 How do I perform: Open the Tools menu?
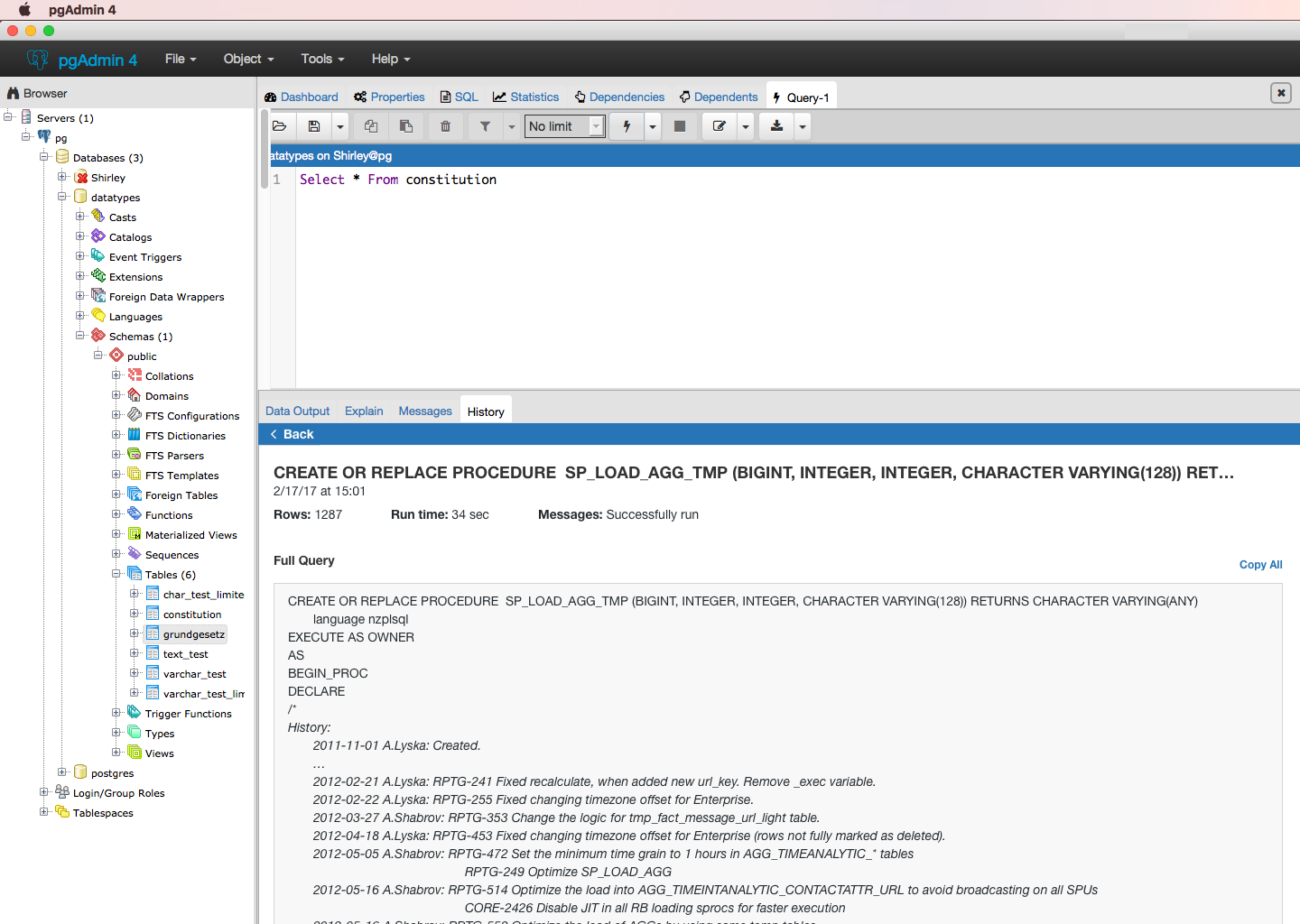coord(322,59)
